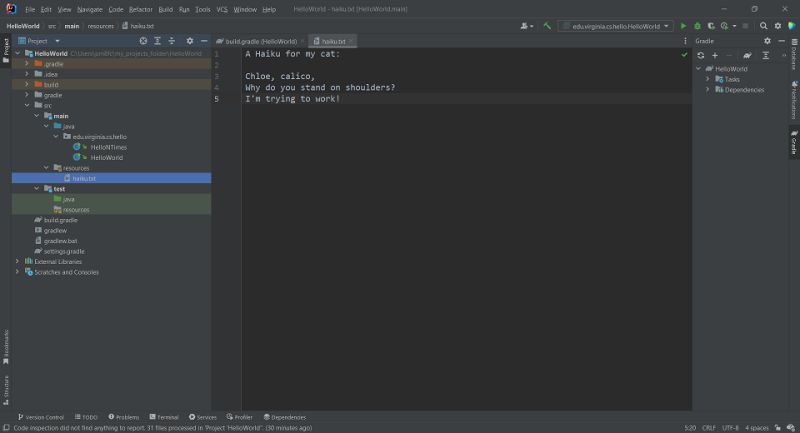Screen dimensions: 800x433
Task: Open Search Everywhere magnifier
Action: [763, 26]
